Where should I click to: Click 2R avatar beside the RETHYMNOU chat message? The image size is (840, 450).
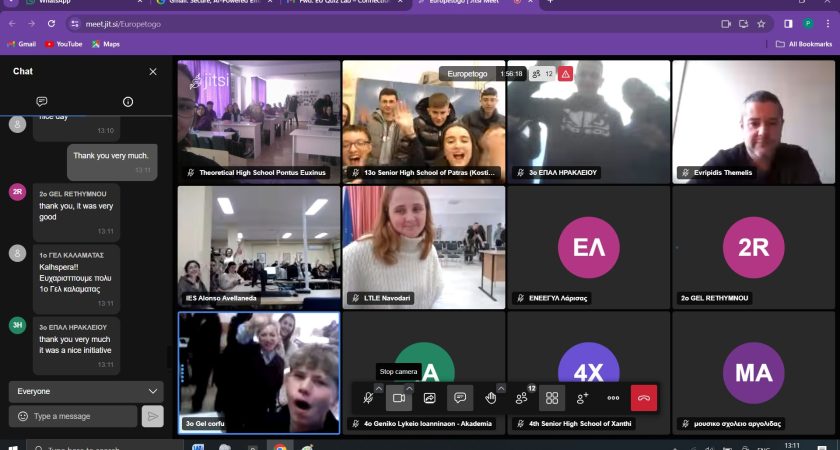pyautogui.click(x=18, y=192)
